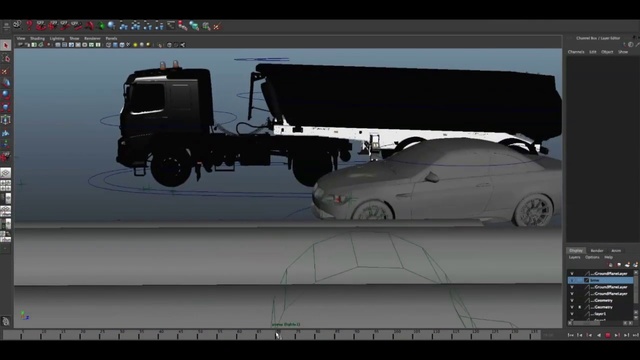Click the blue sphere shelf icon
This screenshot has width=640, height=360.
click(111, 26)
